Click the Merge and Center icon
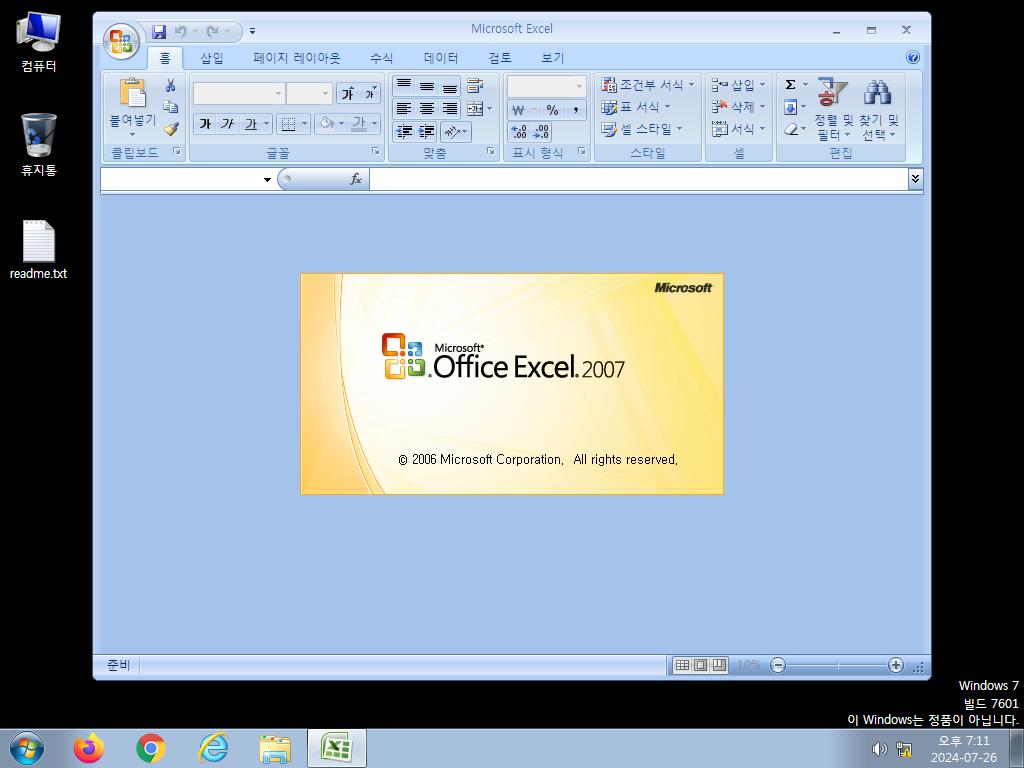 coord(475,108)
